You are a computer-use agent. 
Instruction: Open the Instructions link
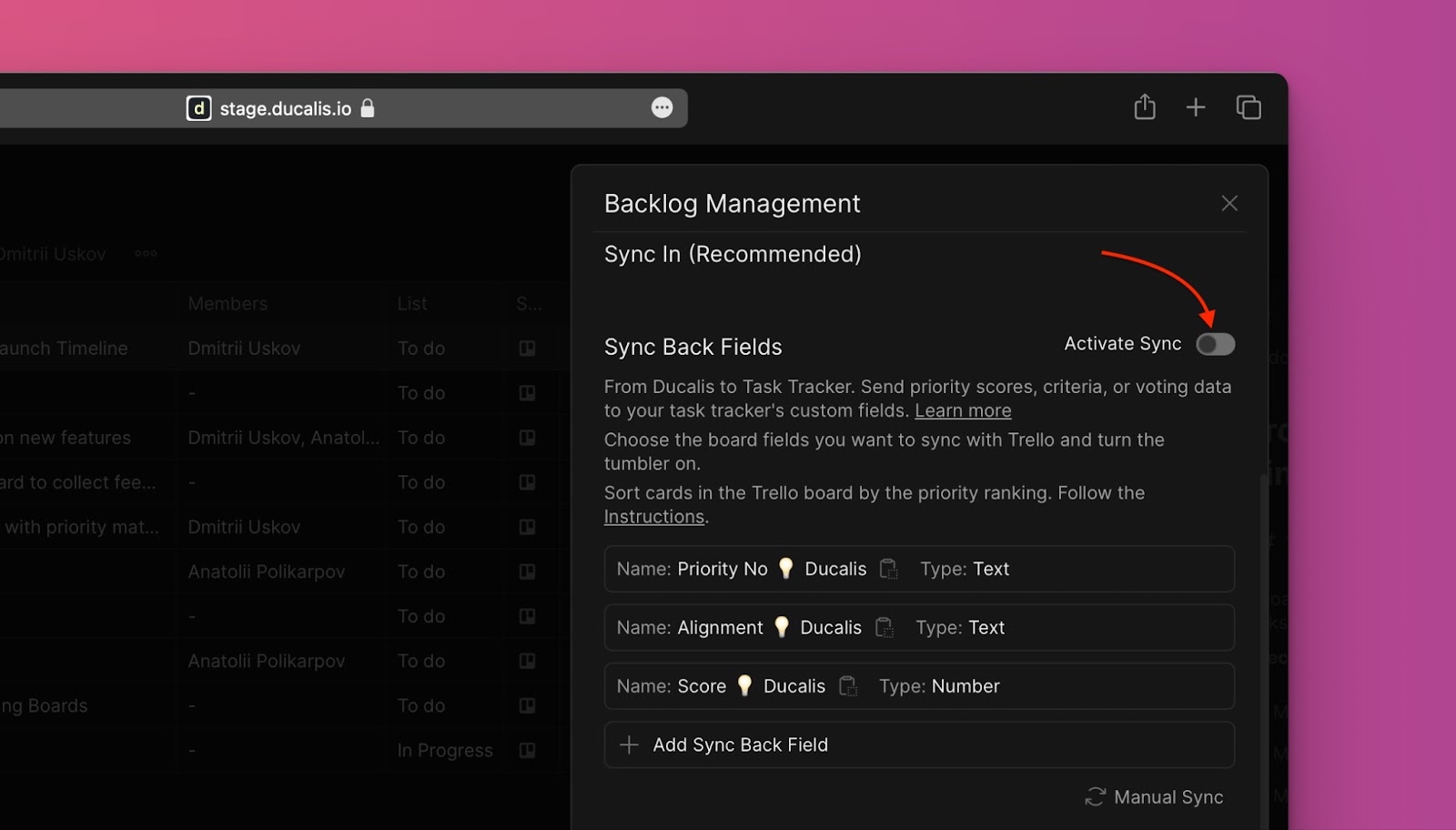(654, 517)
